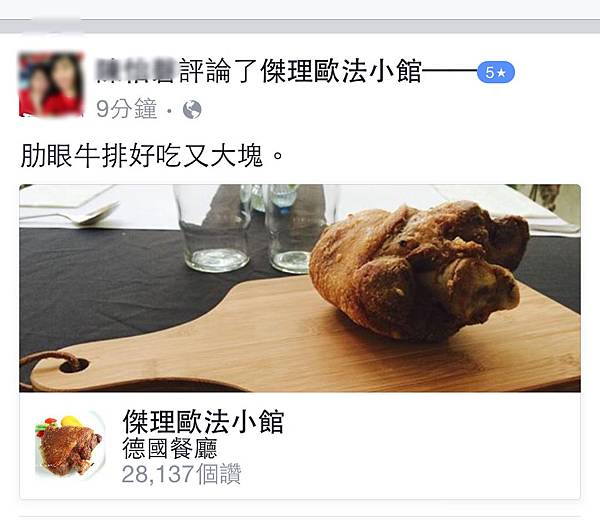The image size is (600, 532).
Task: Open the blurred reviewer name link
Action: [136, 71]
